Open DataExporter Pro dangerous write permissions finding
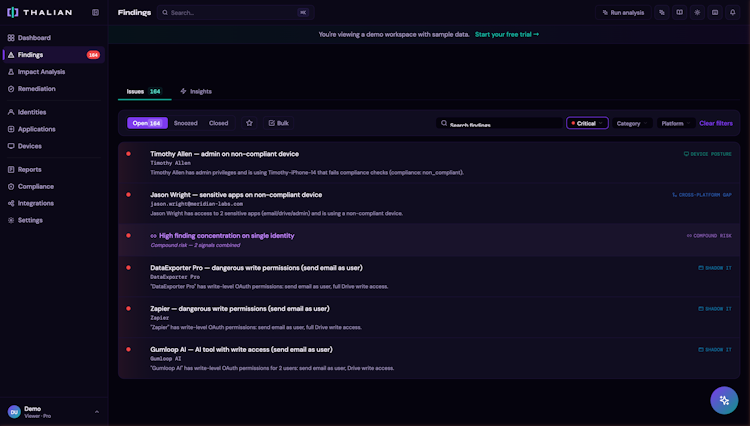750x426 pixels. click(429, 277)
